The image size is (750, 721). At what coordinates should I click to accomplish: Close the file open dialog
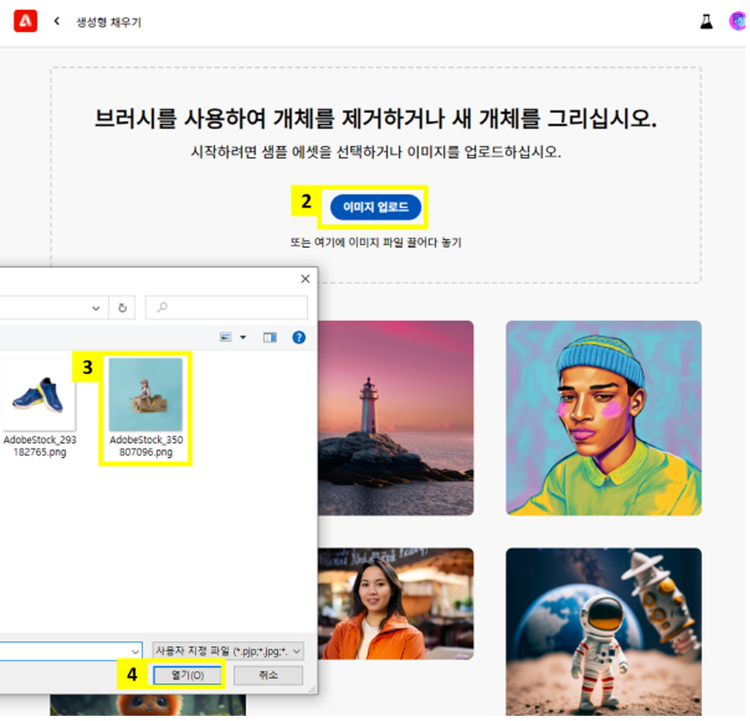tap(305, 279)
